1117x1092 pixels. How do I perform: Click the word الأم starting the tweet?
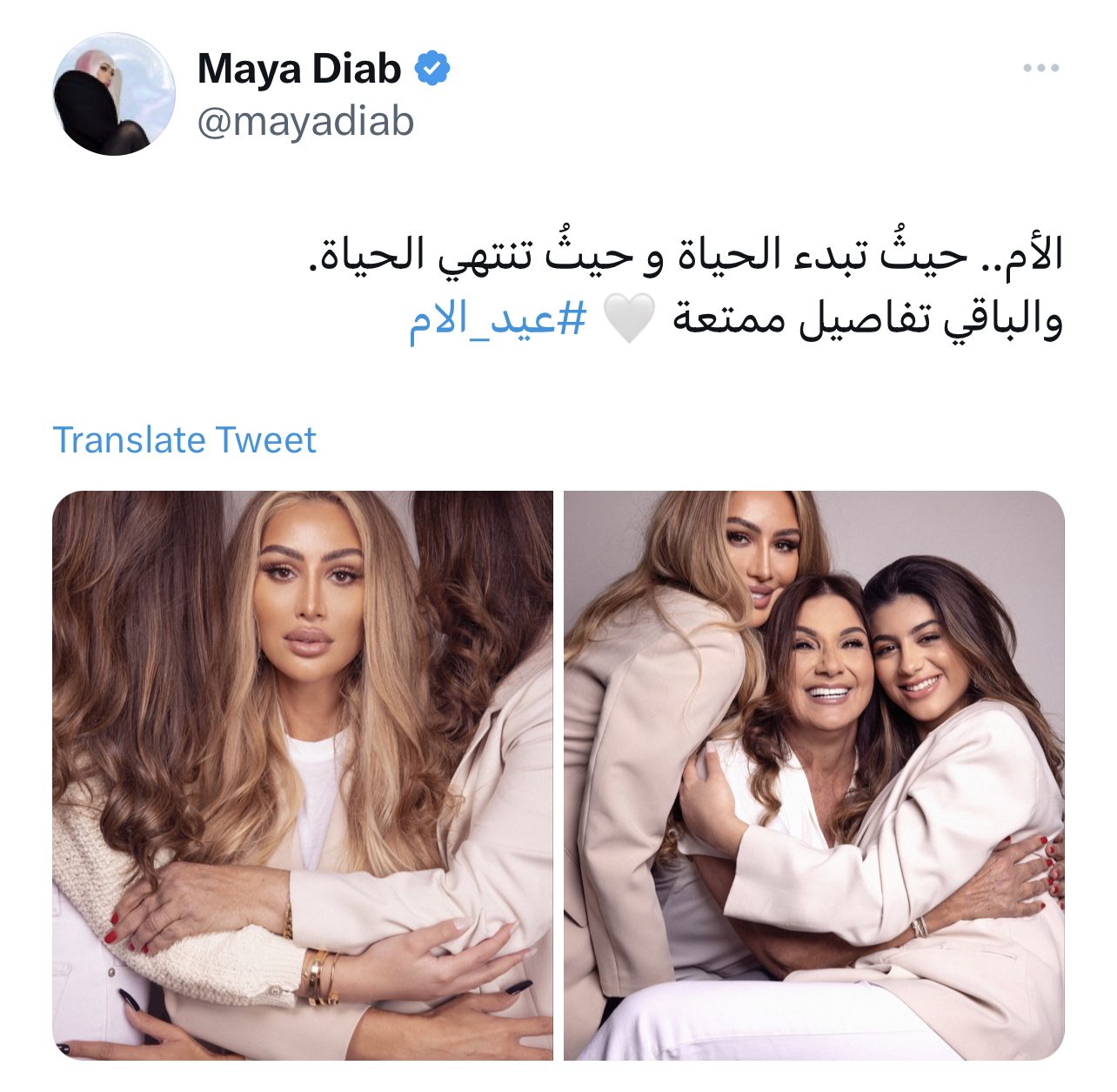pyautogui.click(x=1033, y=255)
